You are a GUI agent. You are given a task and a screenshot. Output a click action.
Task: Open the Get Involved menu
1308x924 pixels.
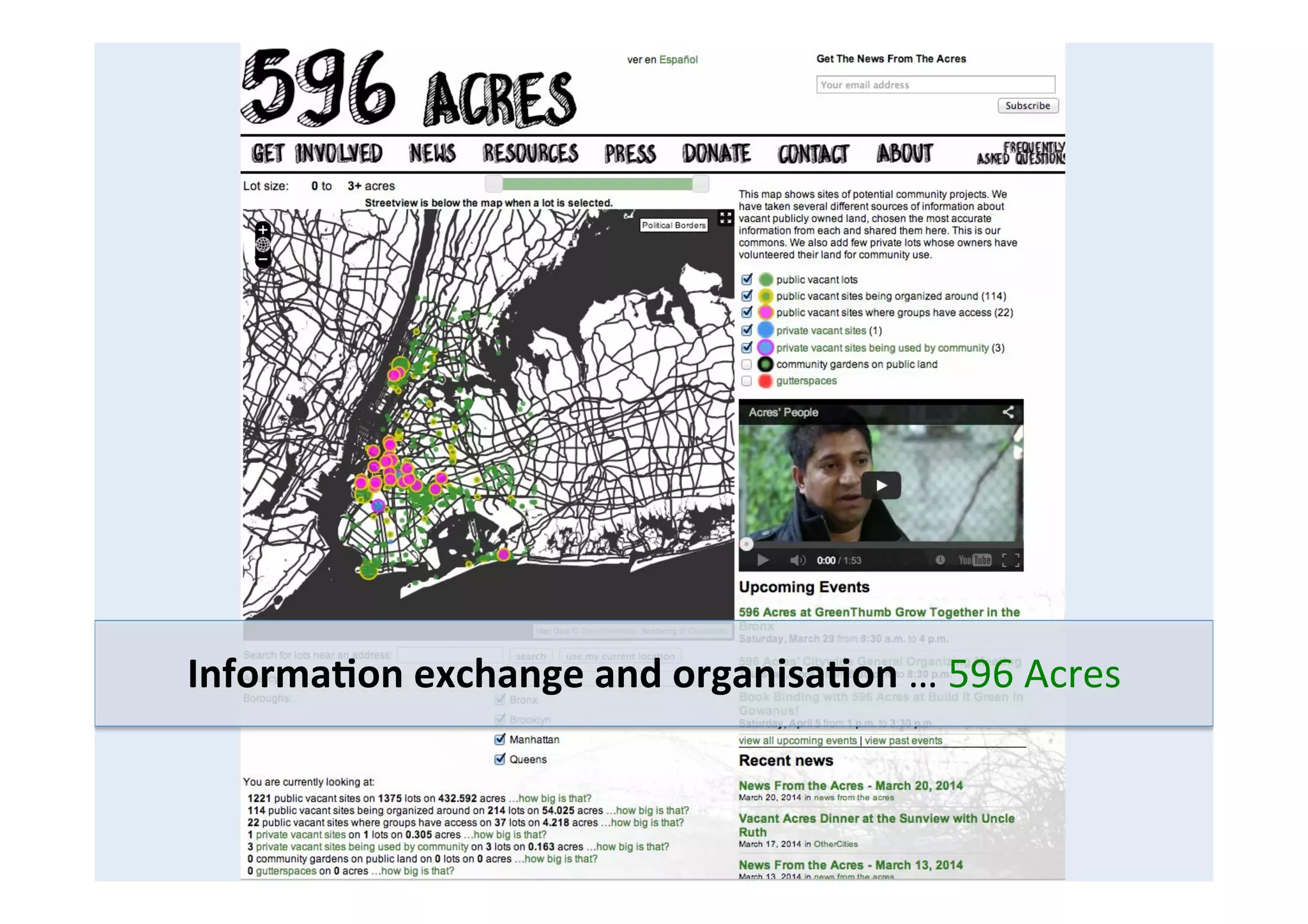click(317, 154)
